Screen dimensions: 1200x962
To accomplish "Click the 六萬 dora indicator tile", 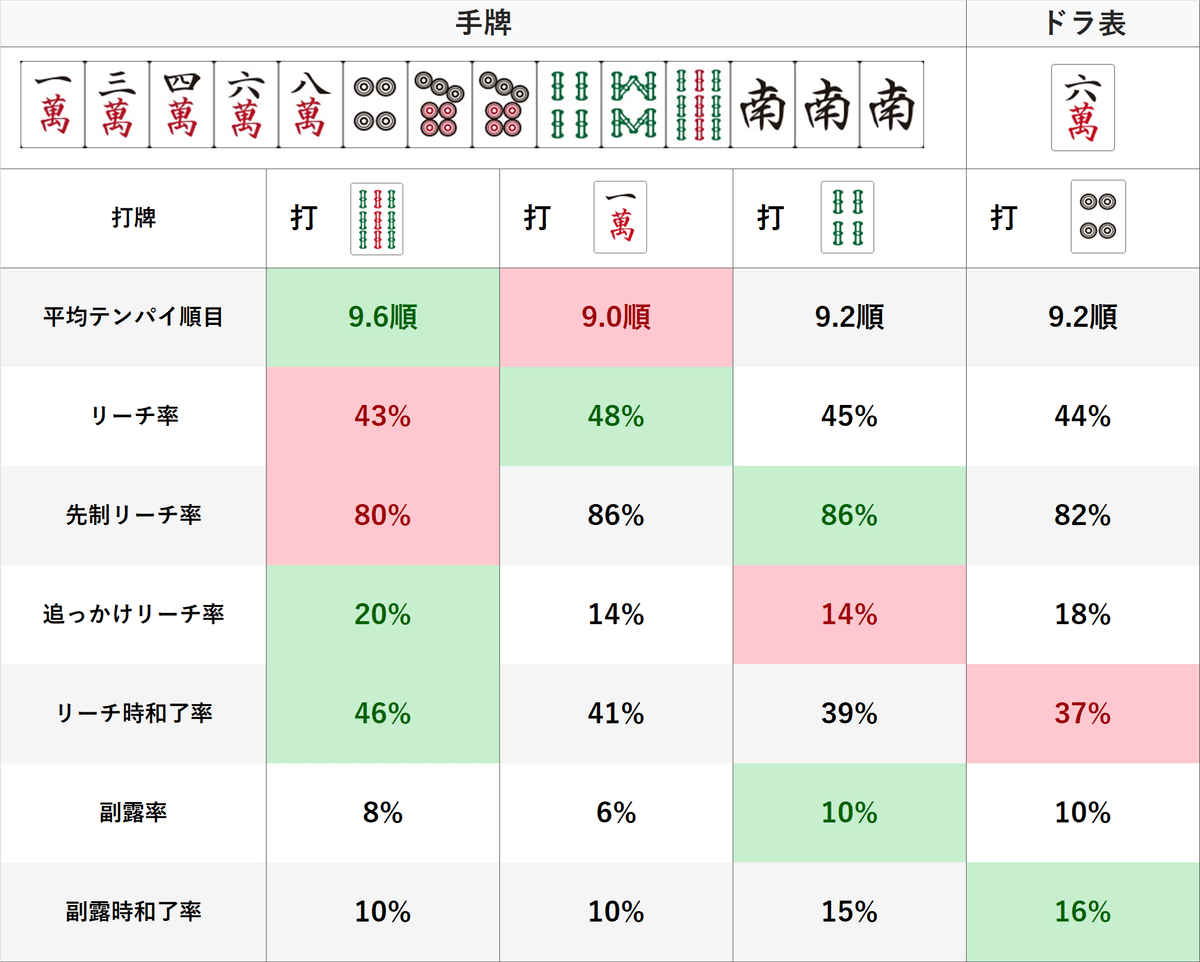I will click(1083, 108).
